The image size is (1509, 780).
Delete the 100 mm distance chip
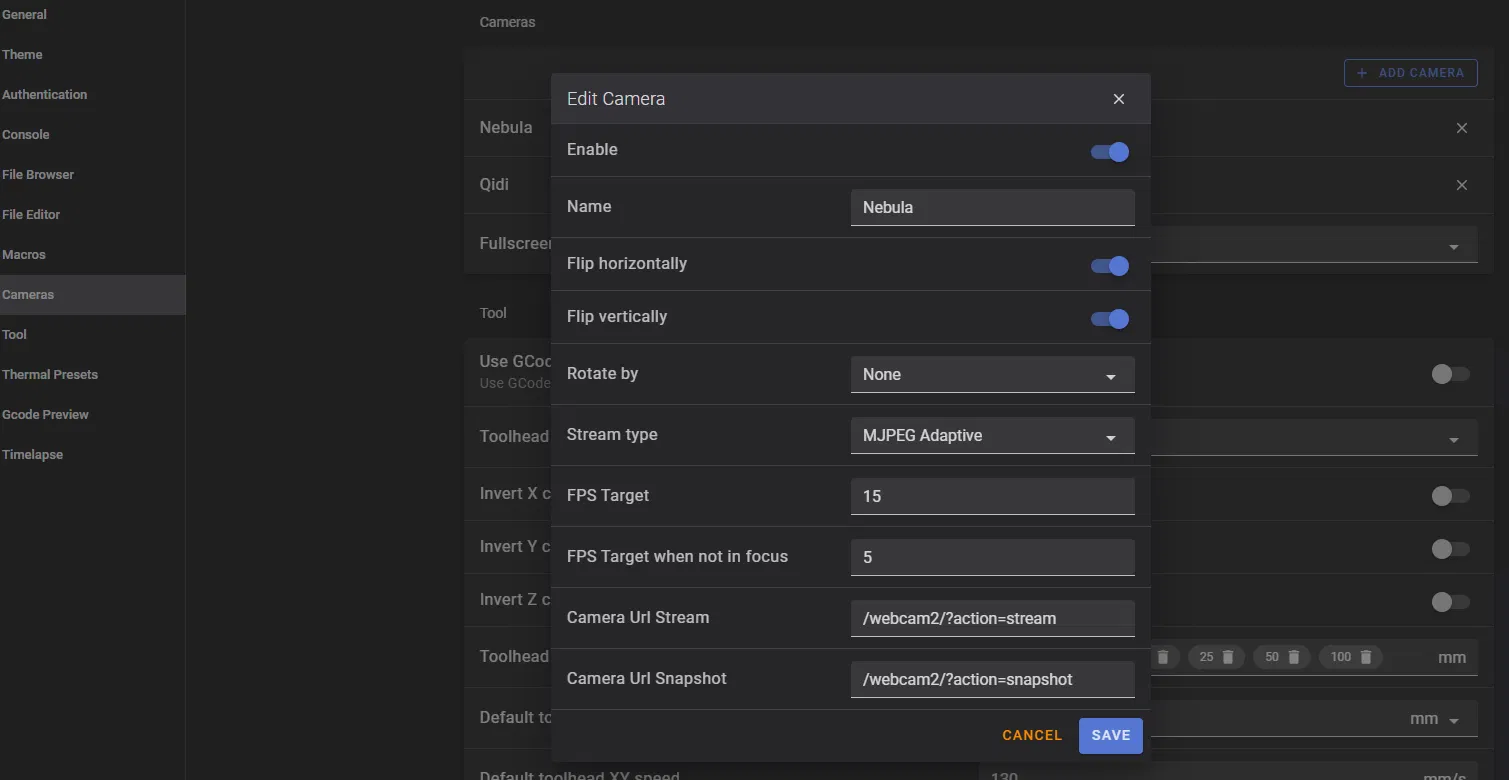pos(1366,657)
